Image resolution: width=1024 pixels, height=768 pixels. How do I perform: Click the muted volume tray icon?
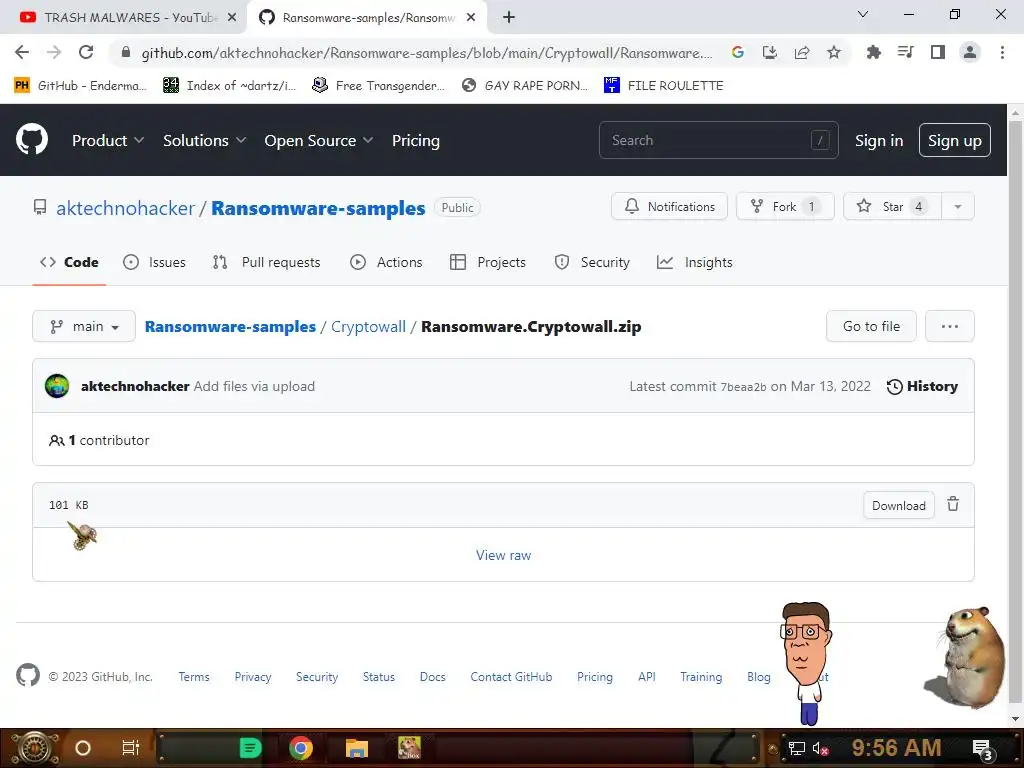click(x=820, y=748)
